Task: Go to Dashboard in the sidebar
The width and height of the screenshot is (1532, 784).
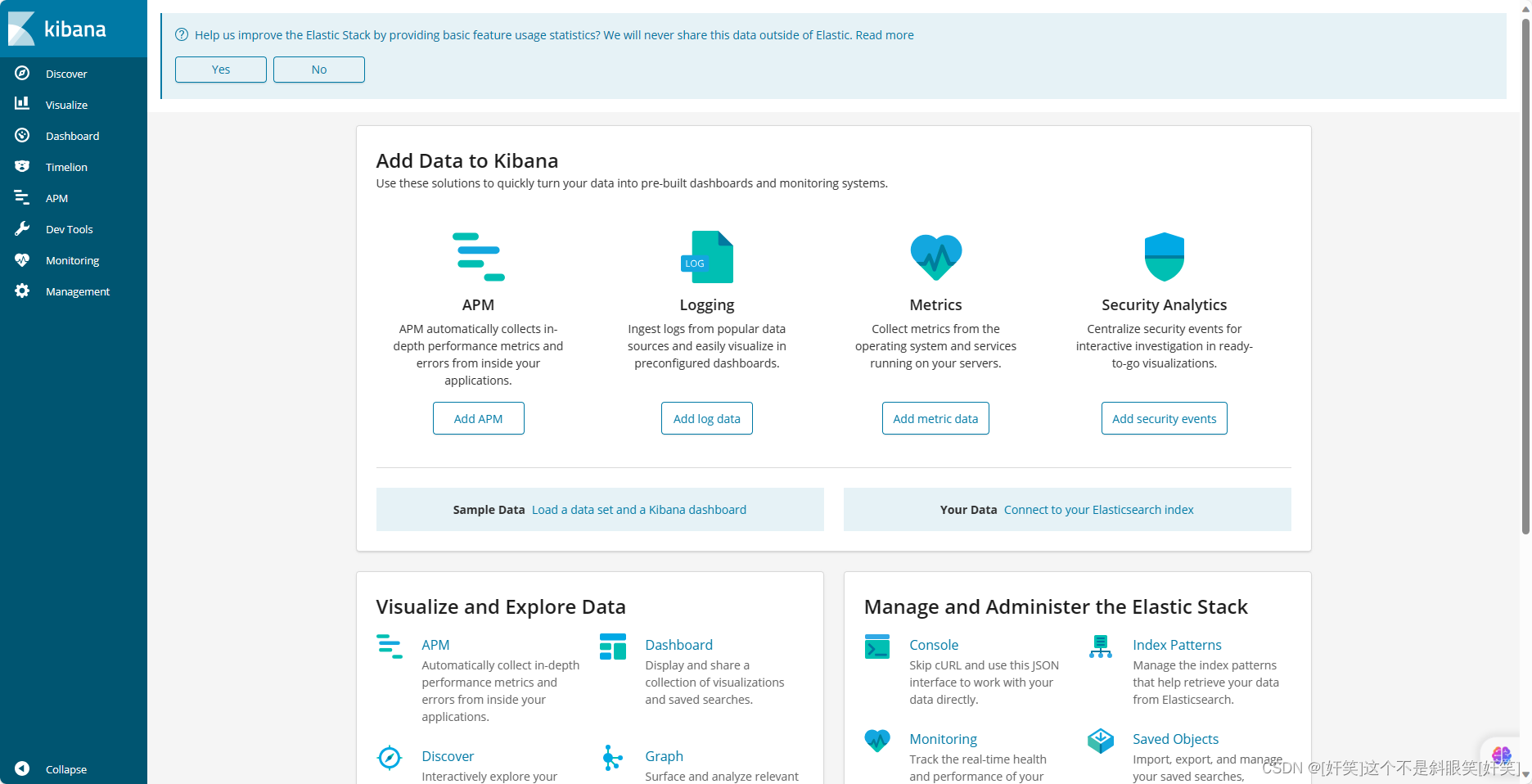Action: 72,136
